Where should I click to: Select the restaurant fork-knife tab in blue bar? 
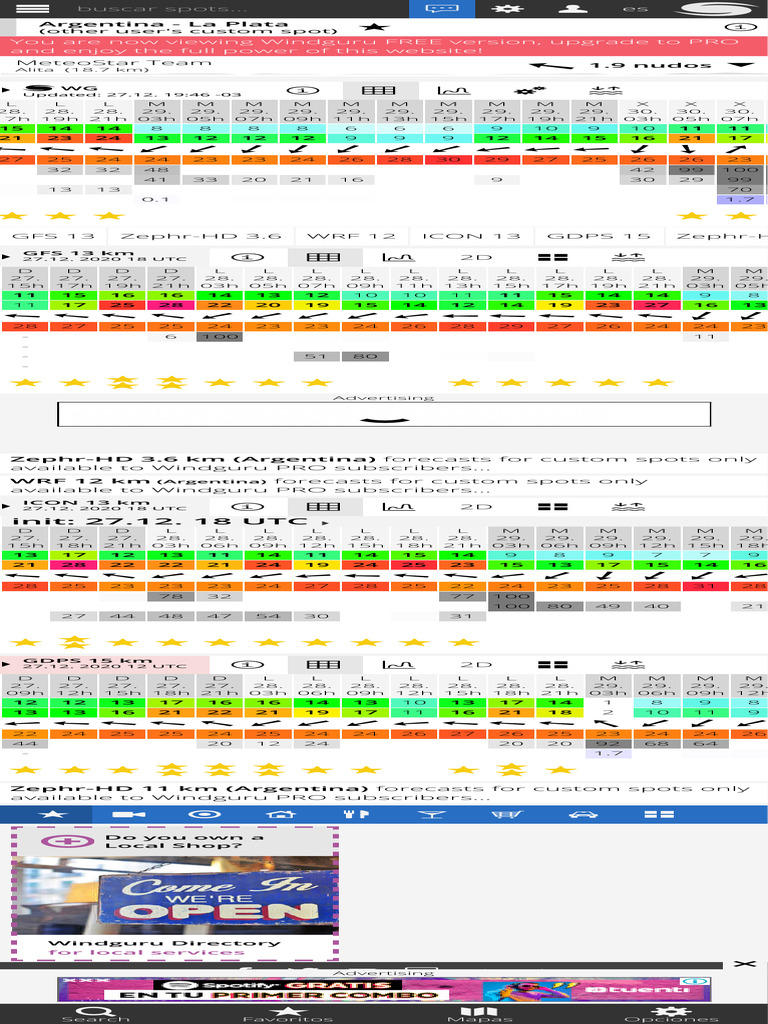(x=357, y=814)
